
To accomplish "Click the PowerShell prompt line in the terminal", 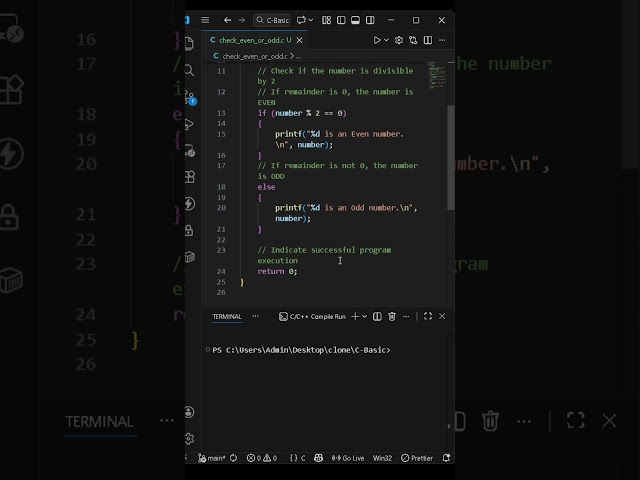I will coord(301,350).
